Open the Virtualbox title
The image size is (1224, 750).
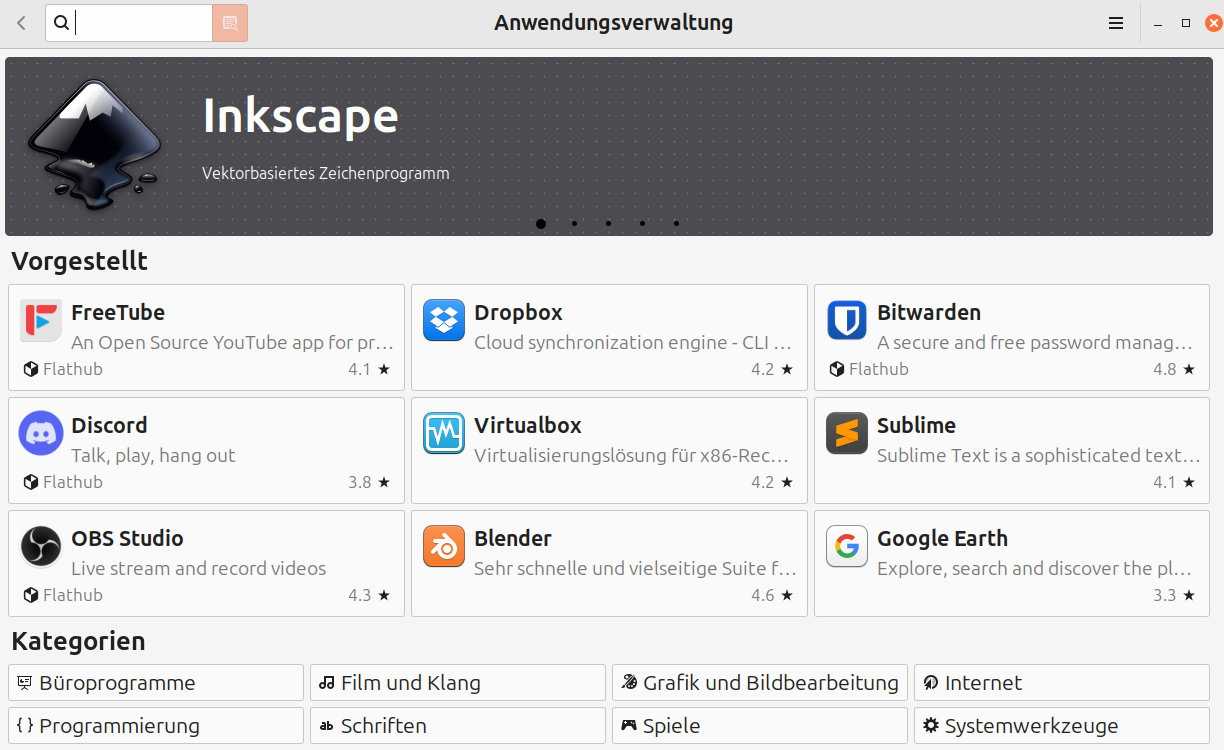[528, 425]
